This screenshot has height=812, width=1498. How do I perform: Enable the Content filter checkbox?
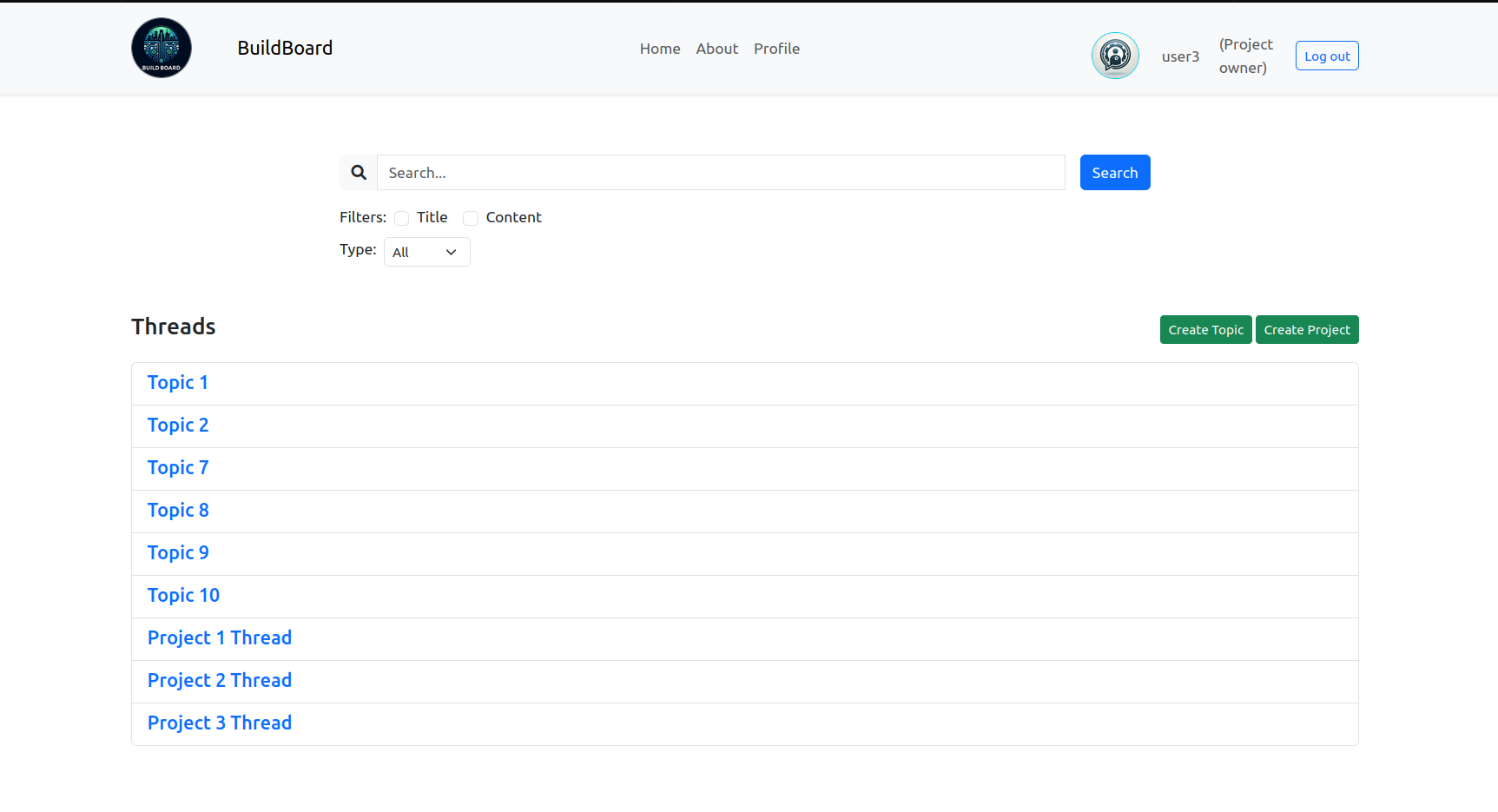471,218
